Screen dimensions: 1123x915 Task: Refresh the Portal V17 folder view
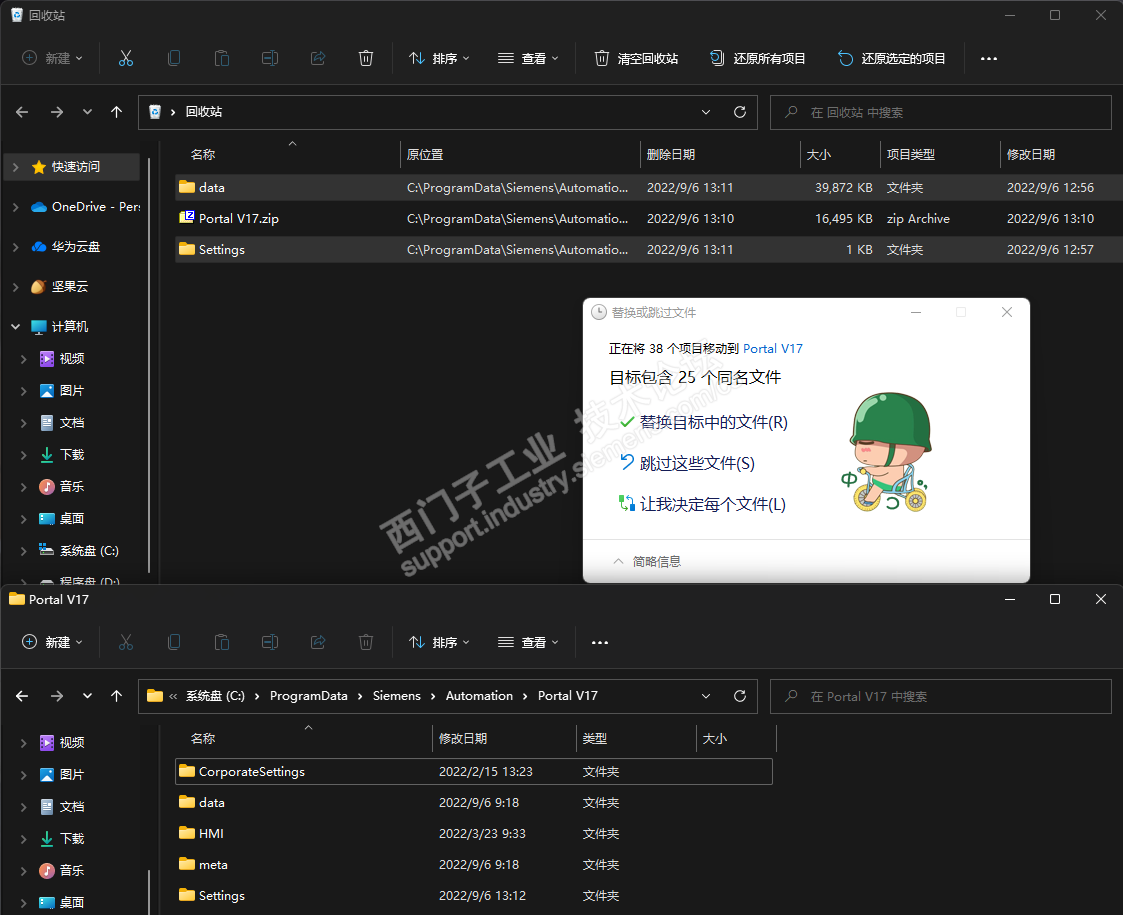(740, 696)
